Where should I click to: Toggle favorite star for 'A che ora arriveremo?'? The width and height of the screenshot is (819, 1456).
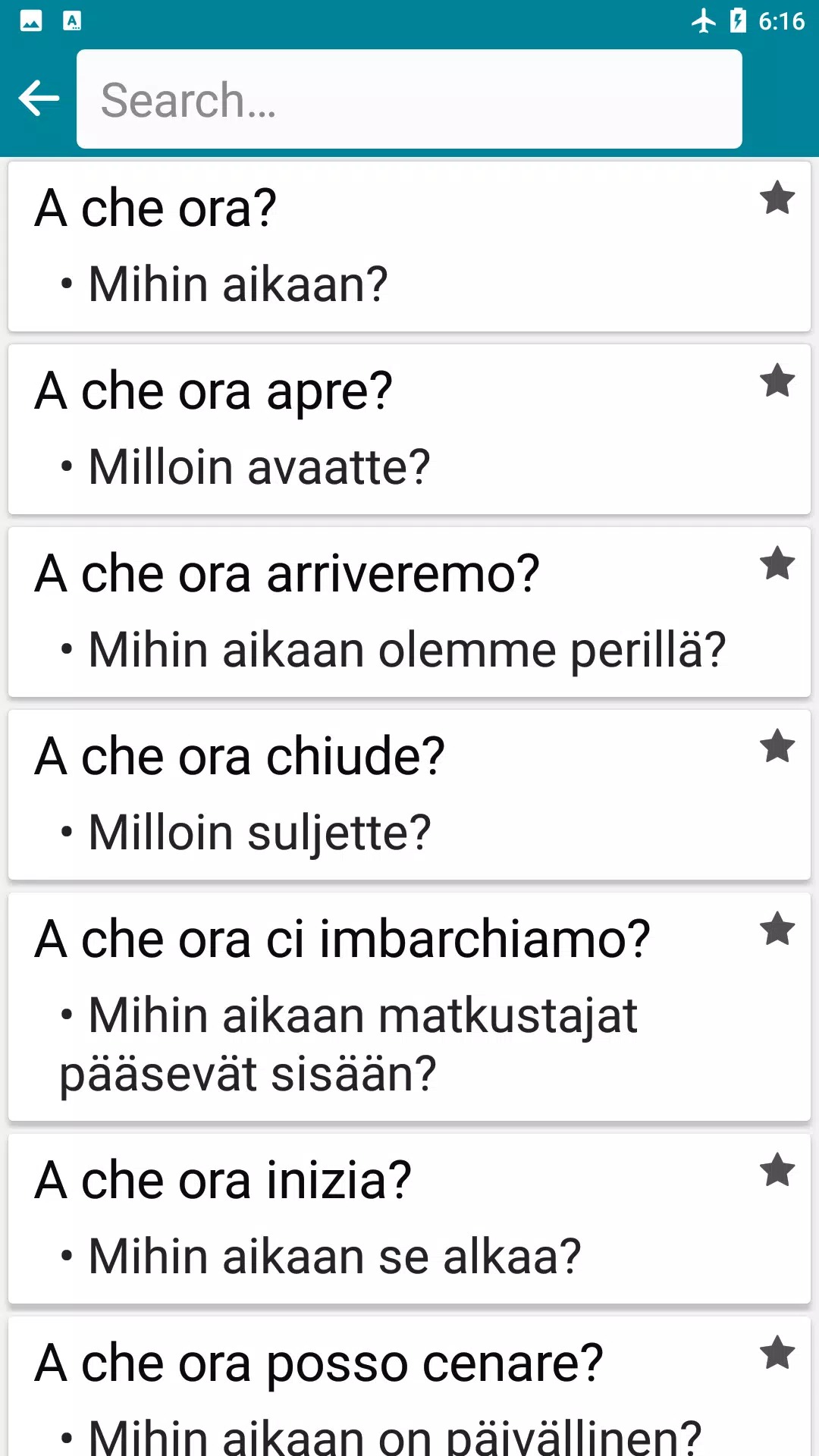pyautogui.click(x=777, y=563)
